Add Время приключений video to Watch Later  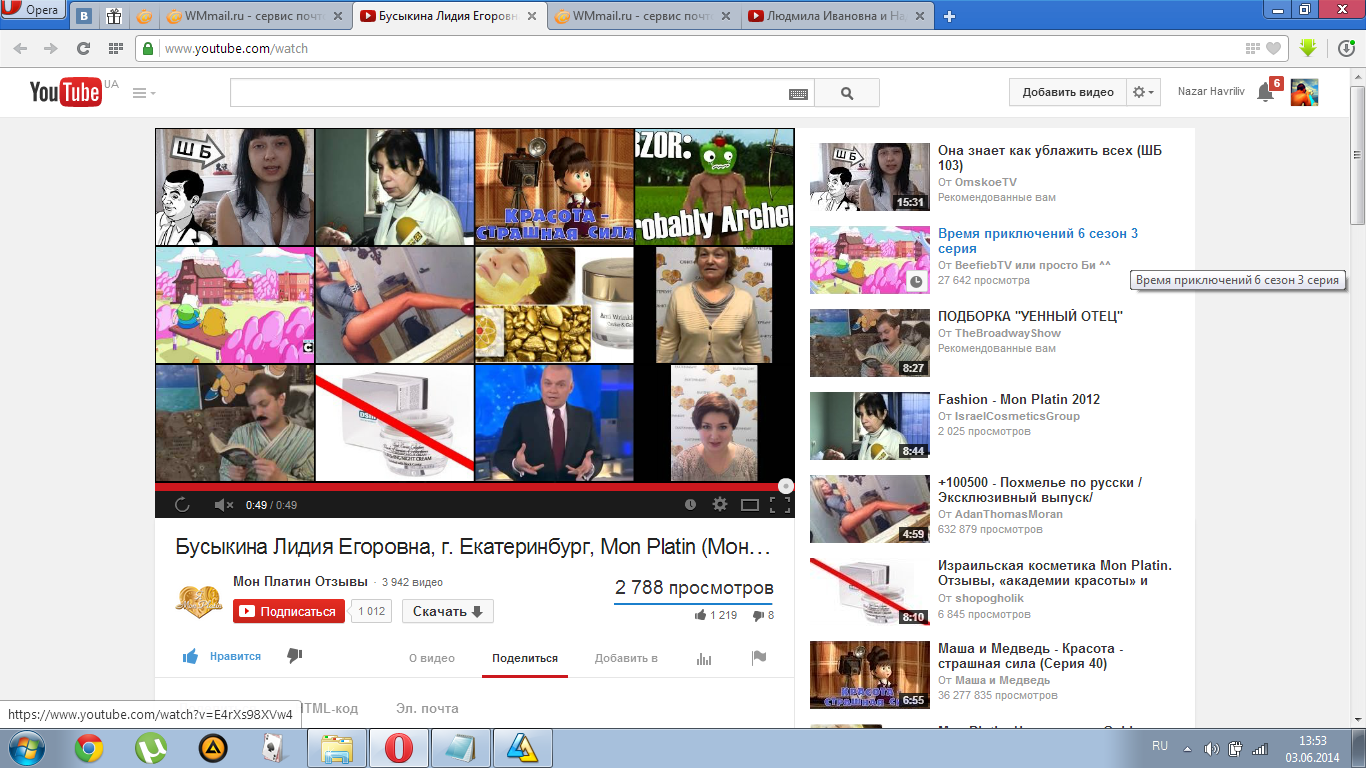(917, 282)
